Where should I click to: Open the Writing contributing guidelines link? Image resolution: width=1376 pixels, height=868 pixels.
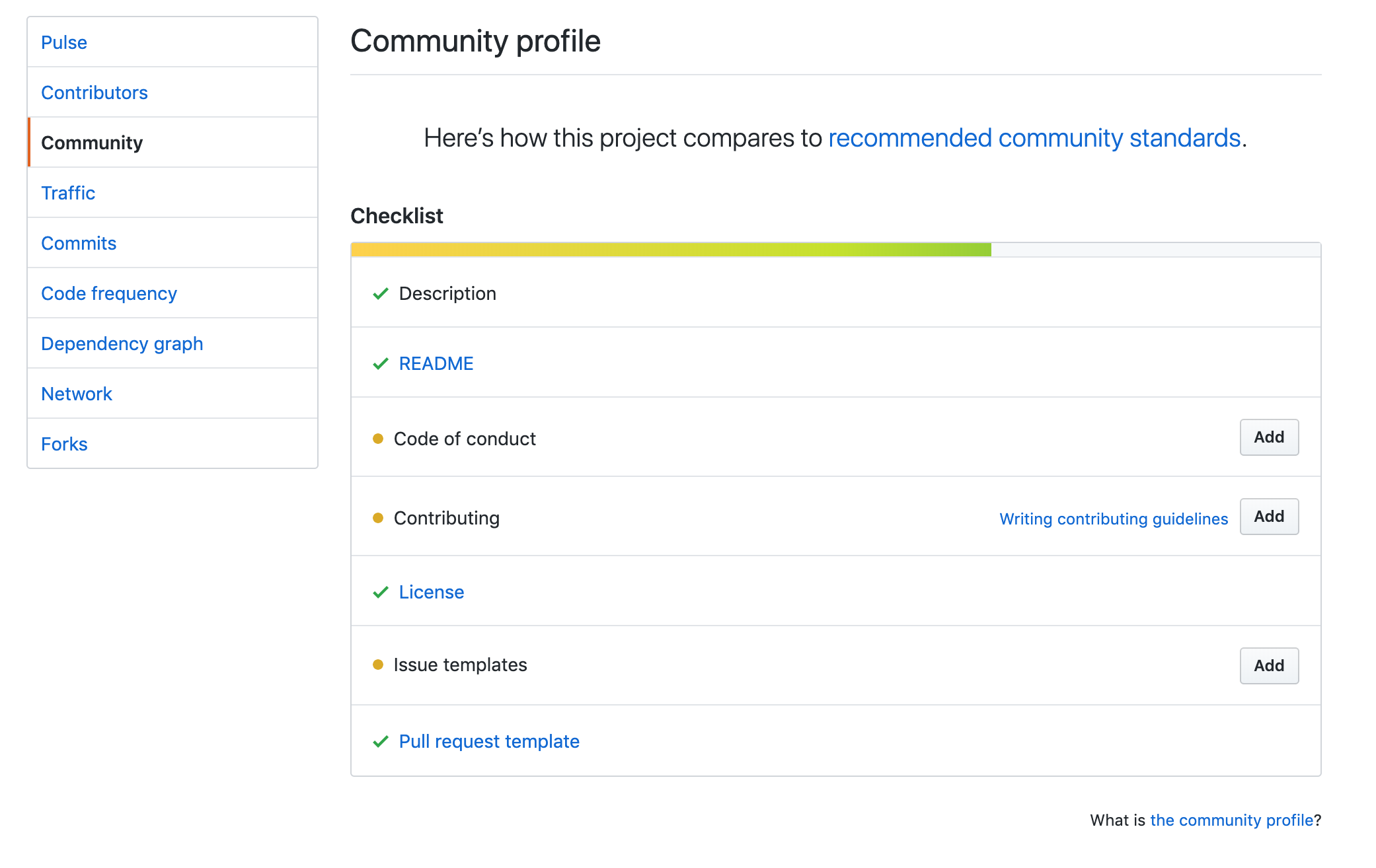click(1113, 519)
